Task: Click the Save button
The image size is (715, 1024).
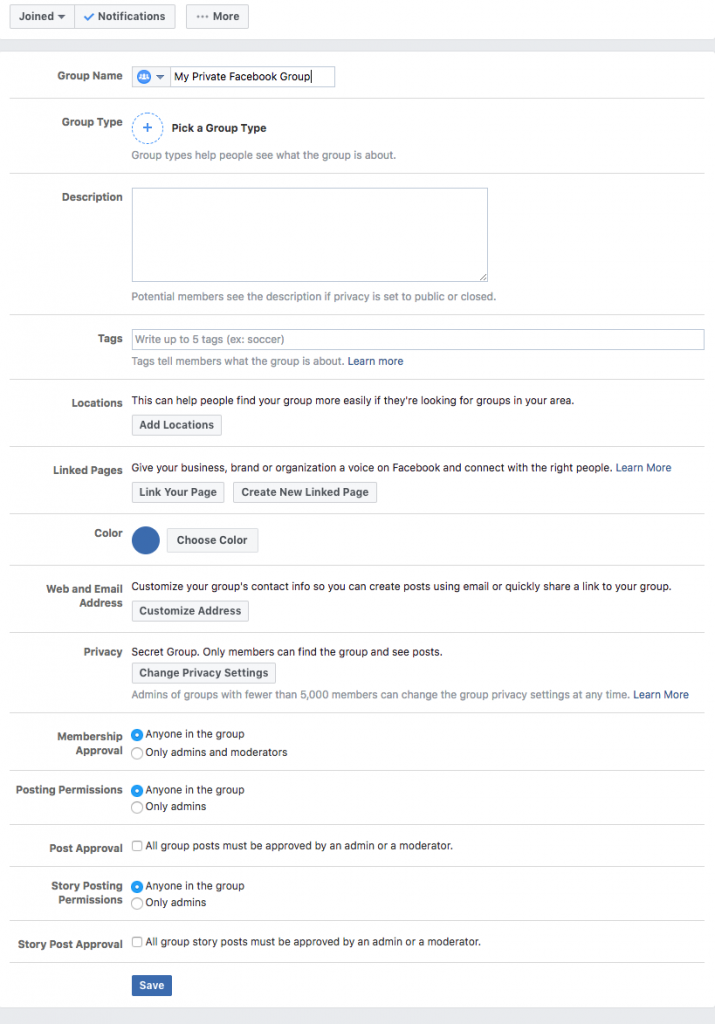Action: (x=151, y=985)
